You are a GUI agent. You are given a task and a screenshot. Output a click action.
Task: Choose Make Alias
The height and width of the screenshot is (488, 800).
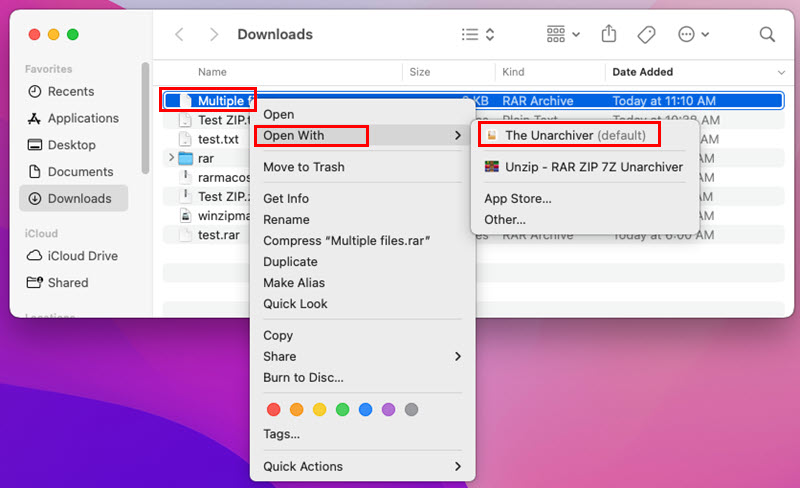(294, 282)
